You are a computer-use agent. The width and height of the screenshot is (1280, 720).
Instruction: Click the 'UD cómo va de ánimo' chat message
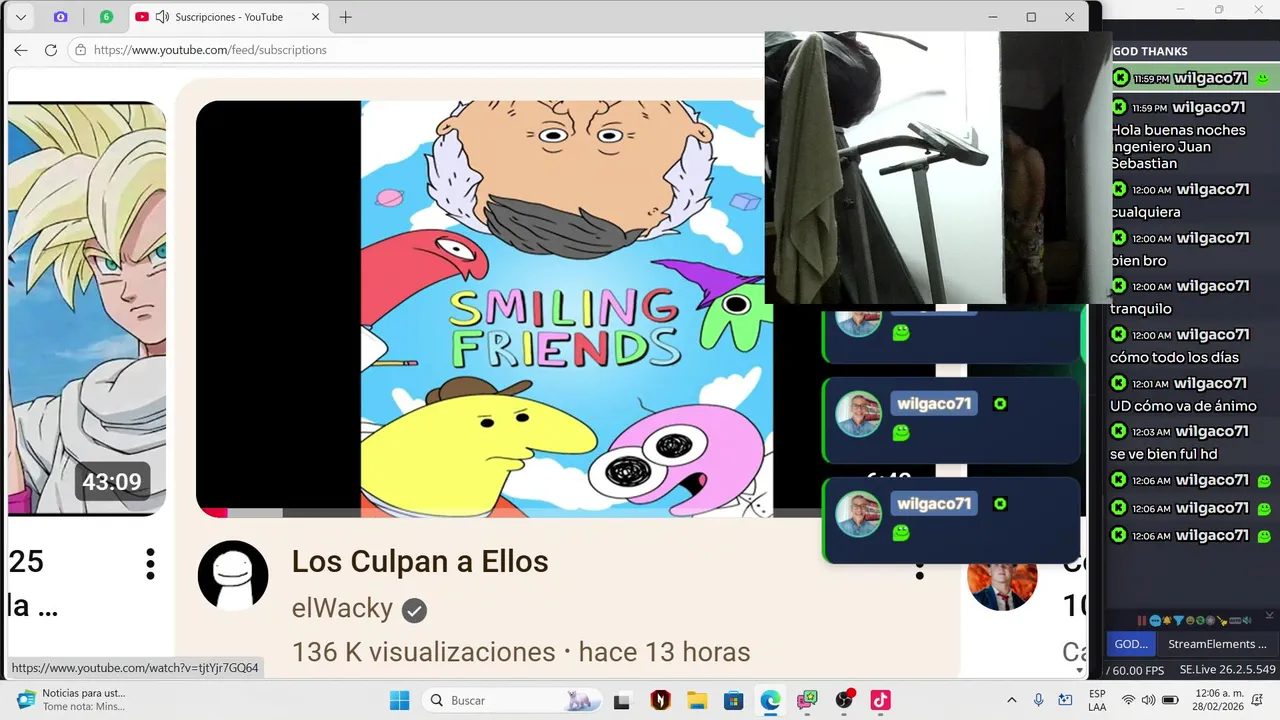(x=1183, y=406)
